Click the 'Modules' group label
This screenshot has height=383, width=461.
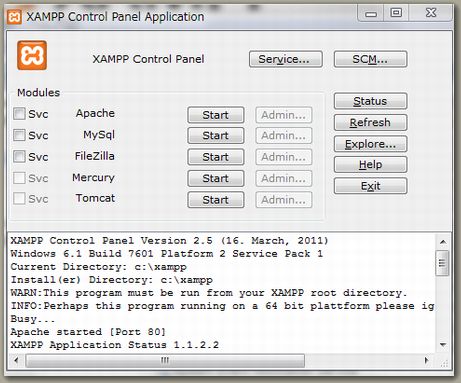[39, 93]
